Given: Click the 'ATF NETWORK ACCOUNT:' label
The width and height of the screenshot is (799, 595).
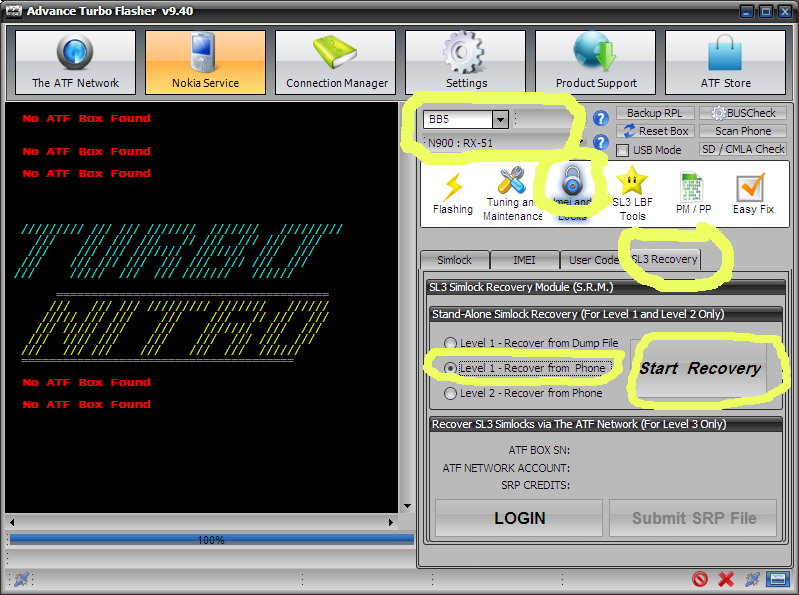Looking at the screenshot, I should pos(506,468).
